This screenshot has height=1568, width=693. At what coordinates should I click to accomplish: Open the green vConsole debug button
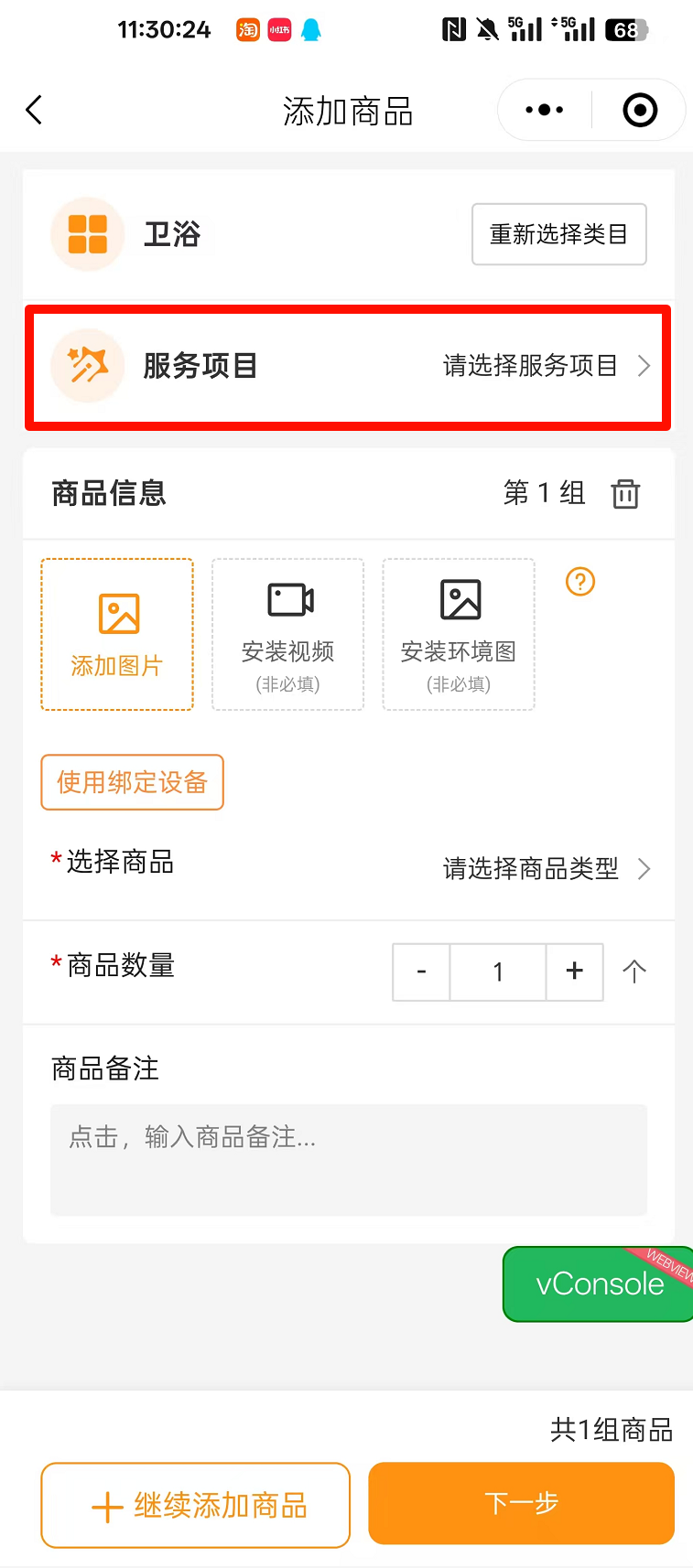click(x=599, y=1283)
